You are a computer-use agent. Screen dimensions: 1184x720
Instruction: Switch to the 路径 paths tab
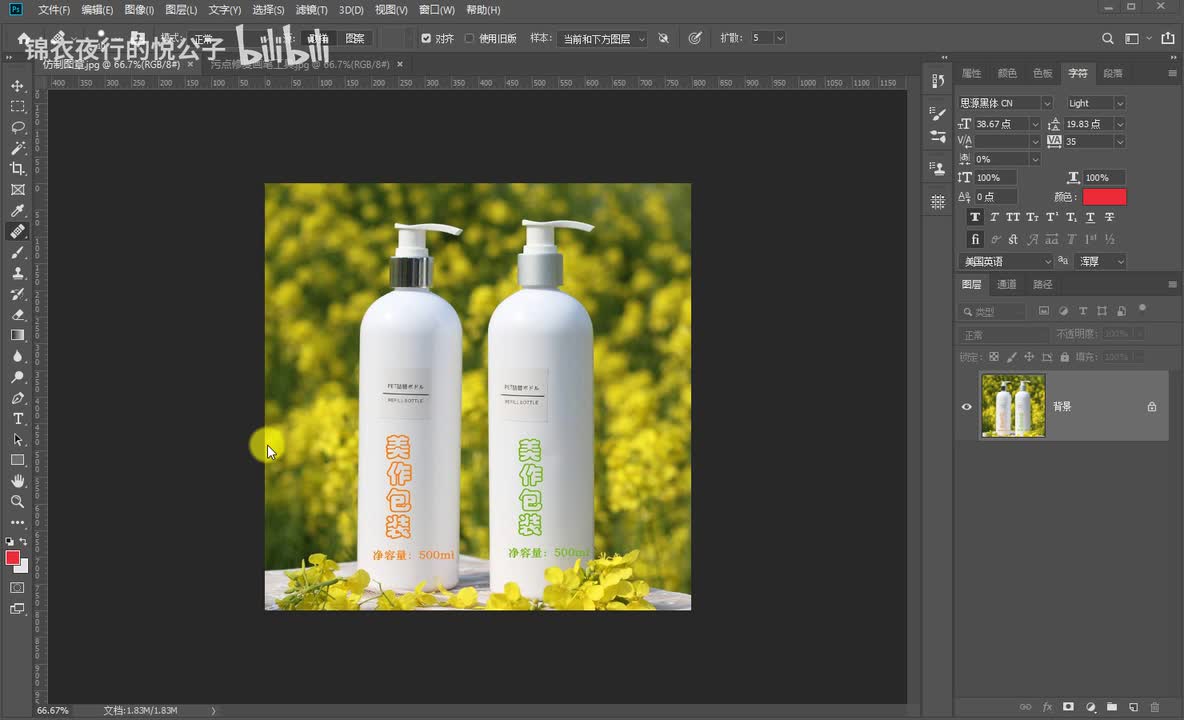click(x=1042, y=285)
